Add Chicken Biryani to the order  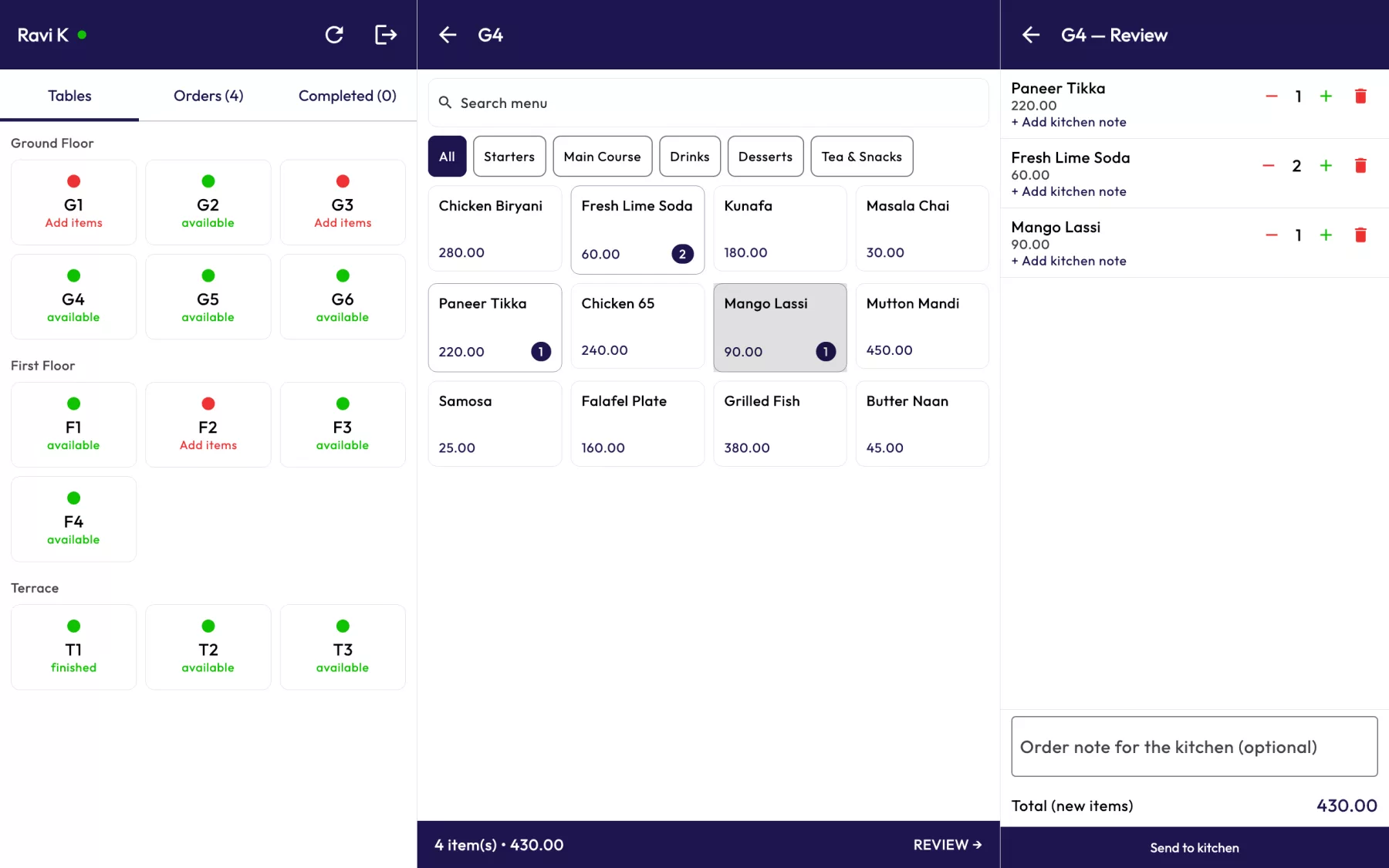495,228
